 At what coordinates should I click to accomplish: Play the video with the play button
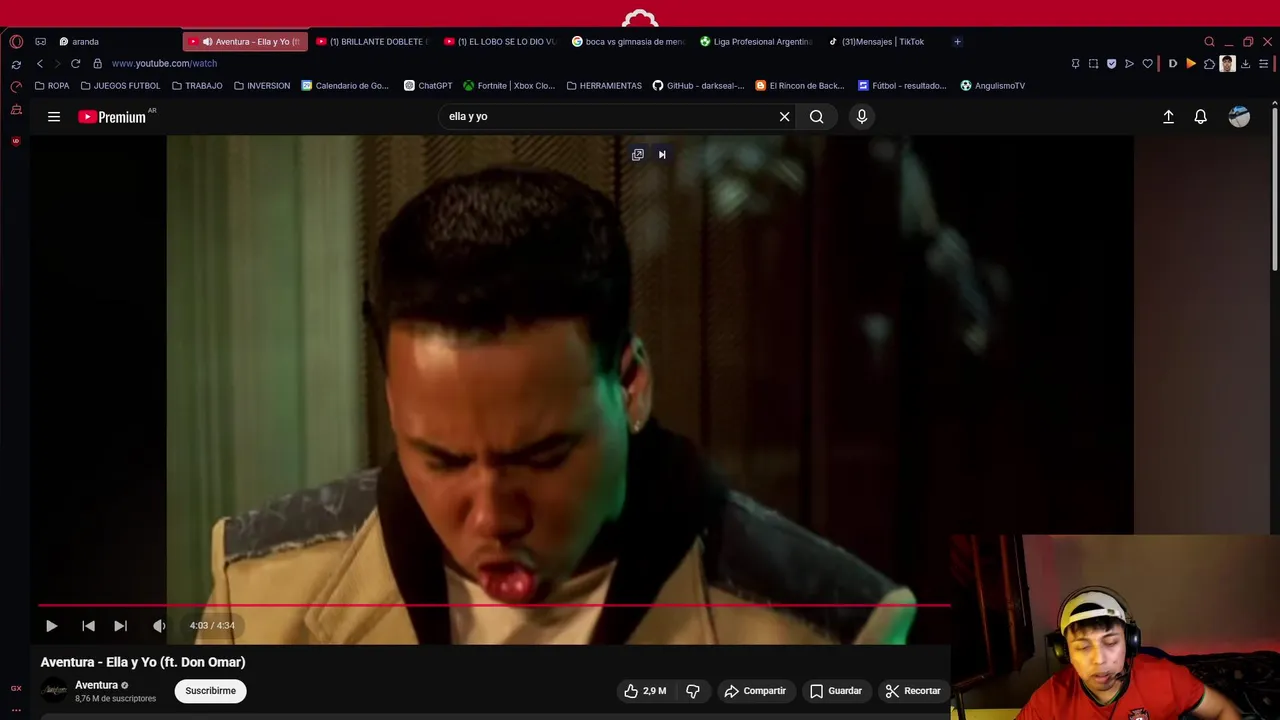point(51,626)
